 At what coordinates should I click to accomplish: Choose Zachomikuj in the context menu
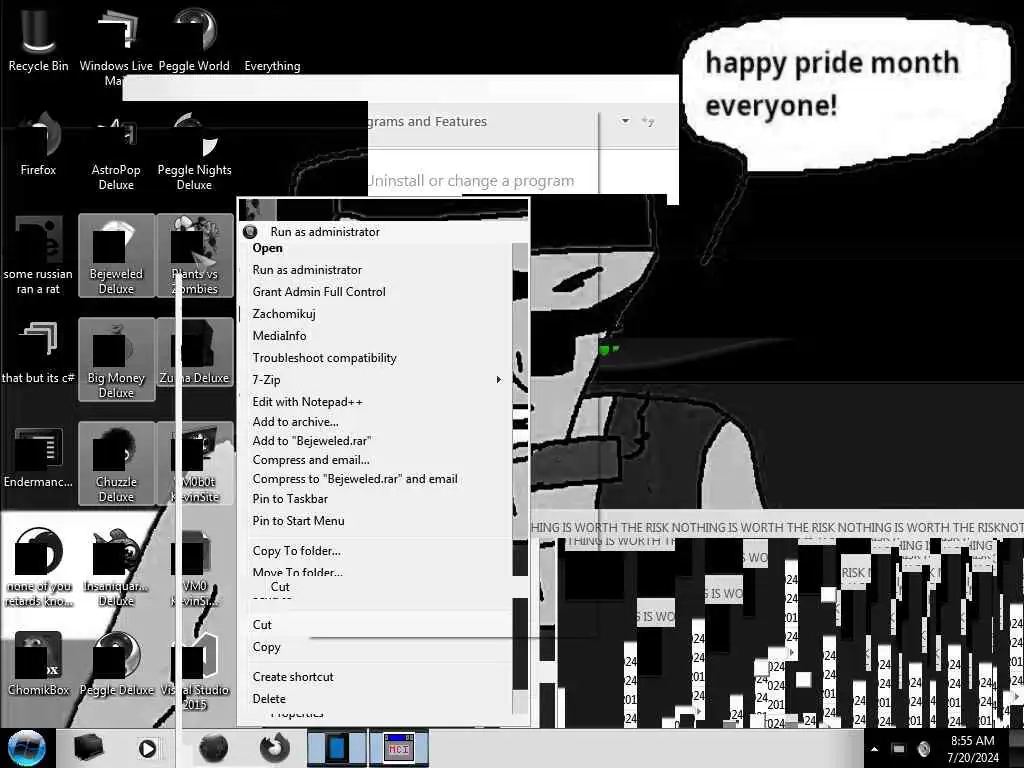tap(377, 314)
